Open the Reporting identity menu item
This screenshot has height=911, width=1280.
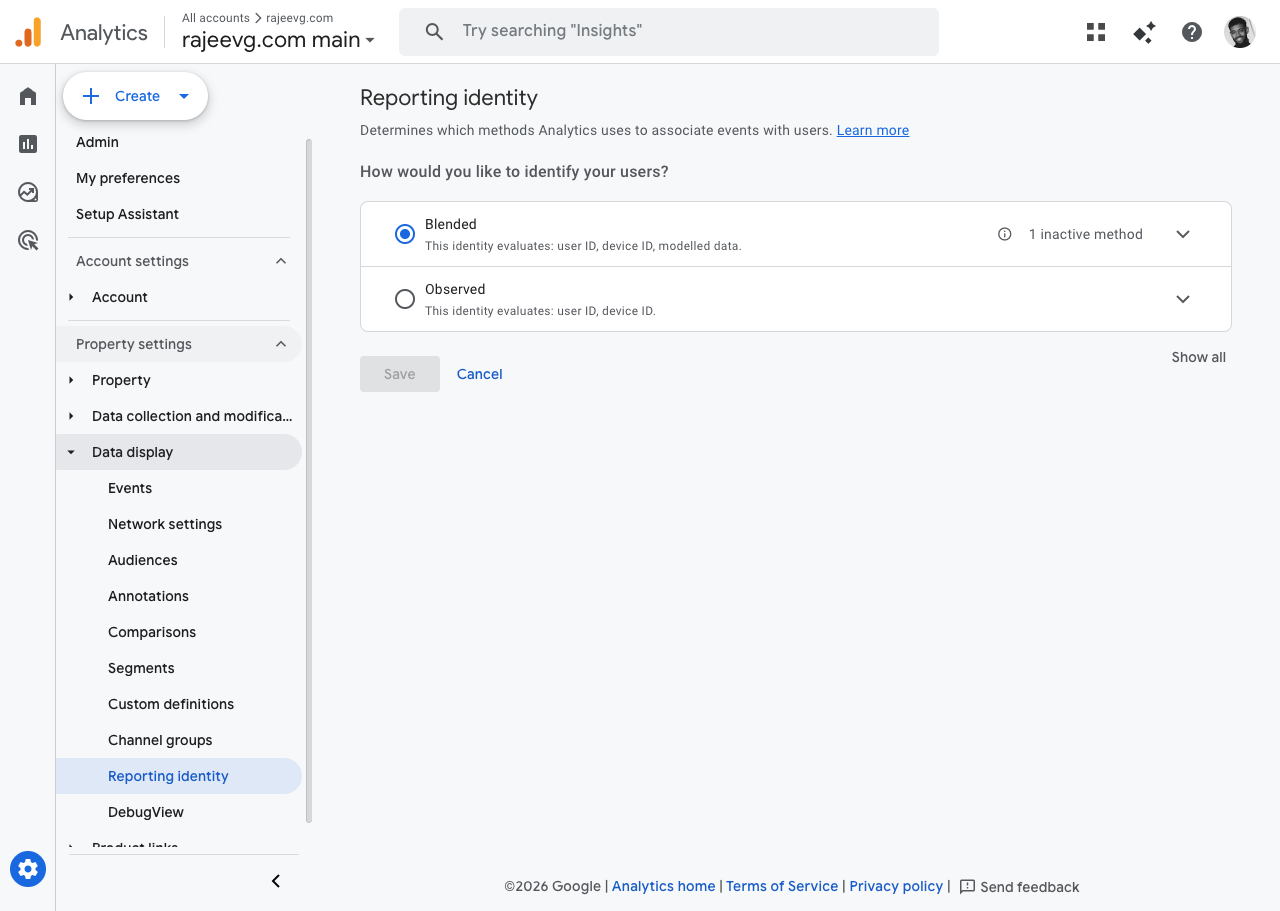click(168, 775)
